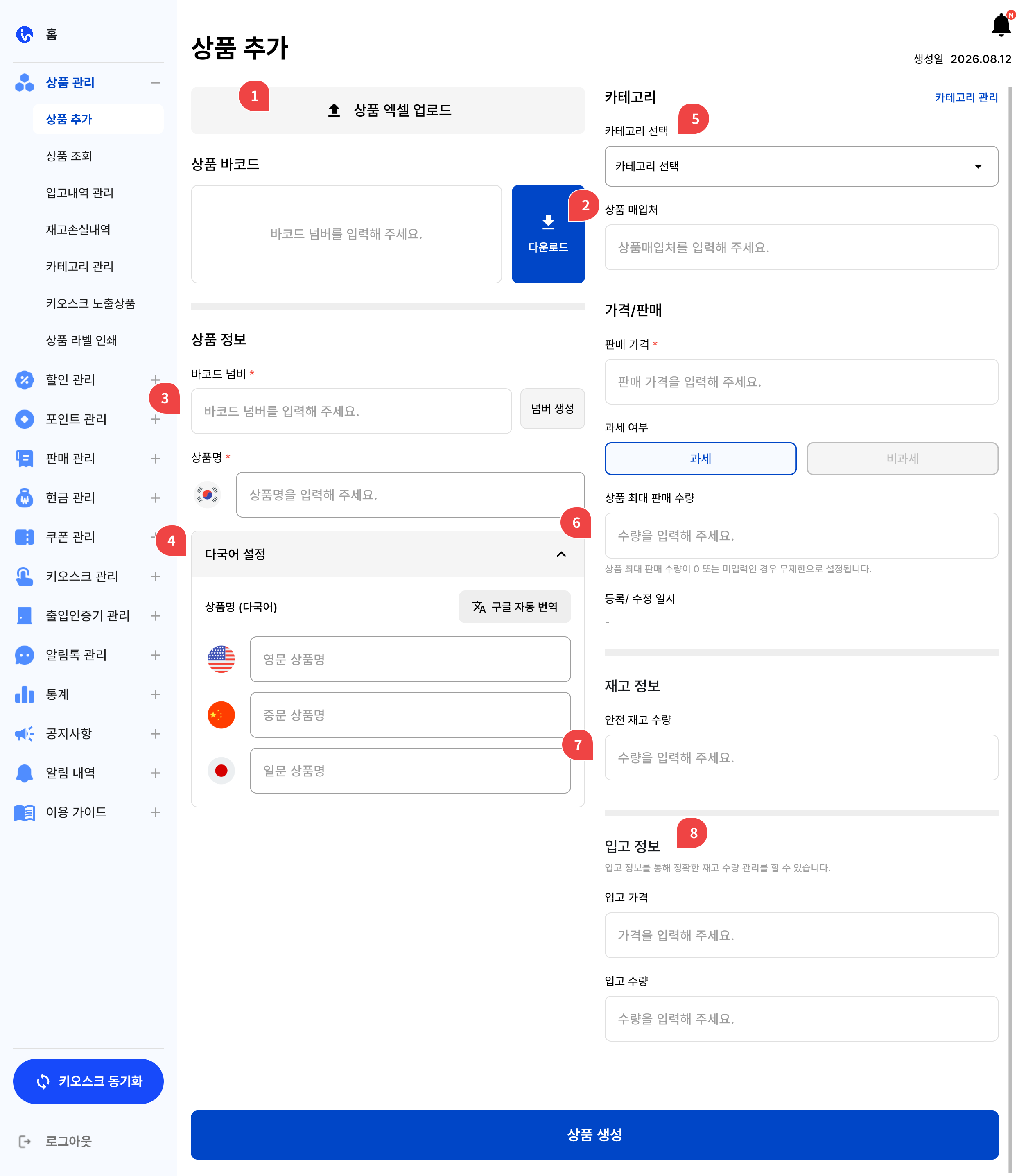Open the notification bell icon

1001,25
